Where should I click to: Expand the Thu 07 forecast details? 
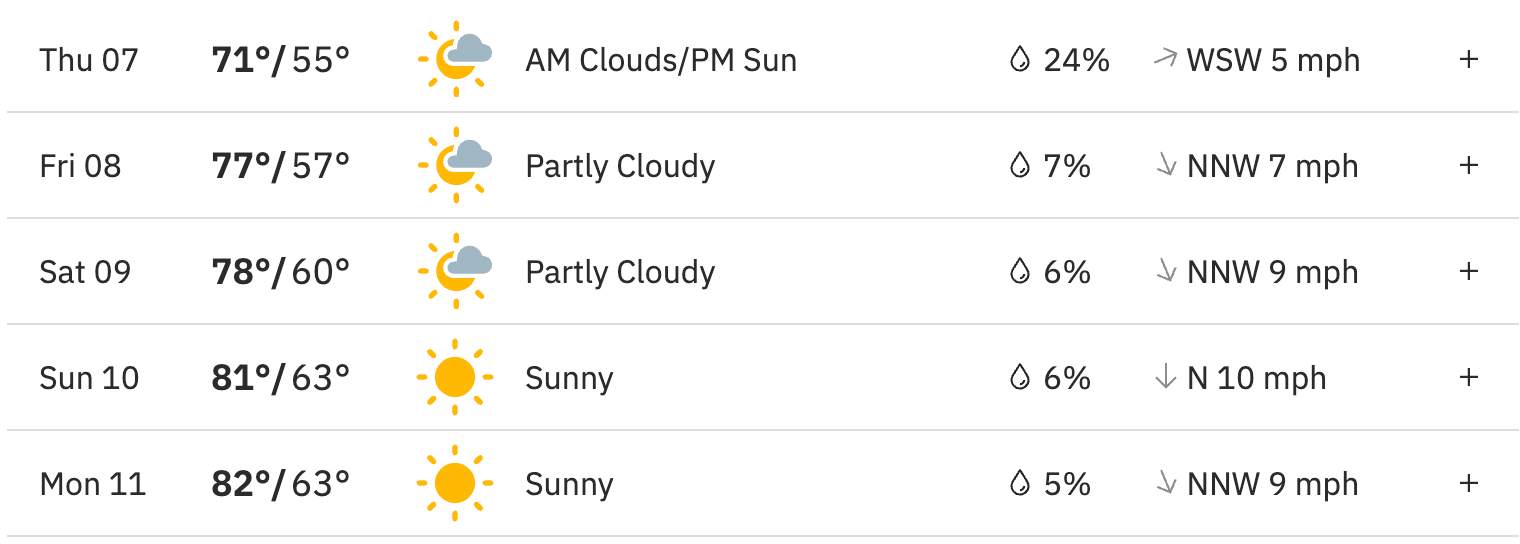(x=1468, y=59)
